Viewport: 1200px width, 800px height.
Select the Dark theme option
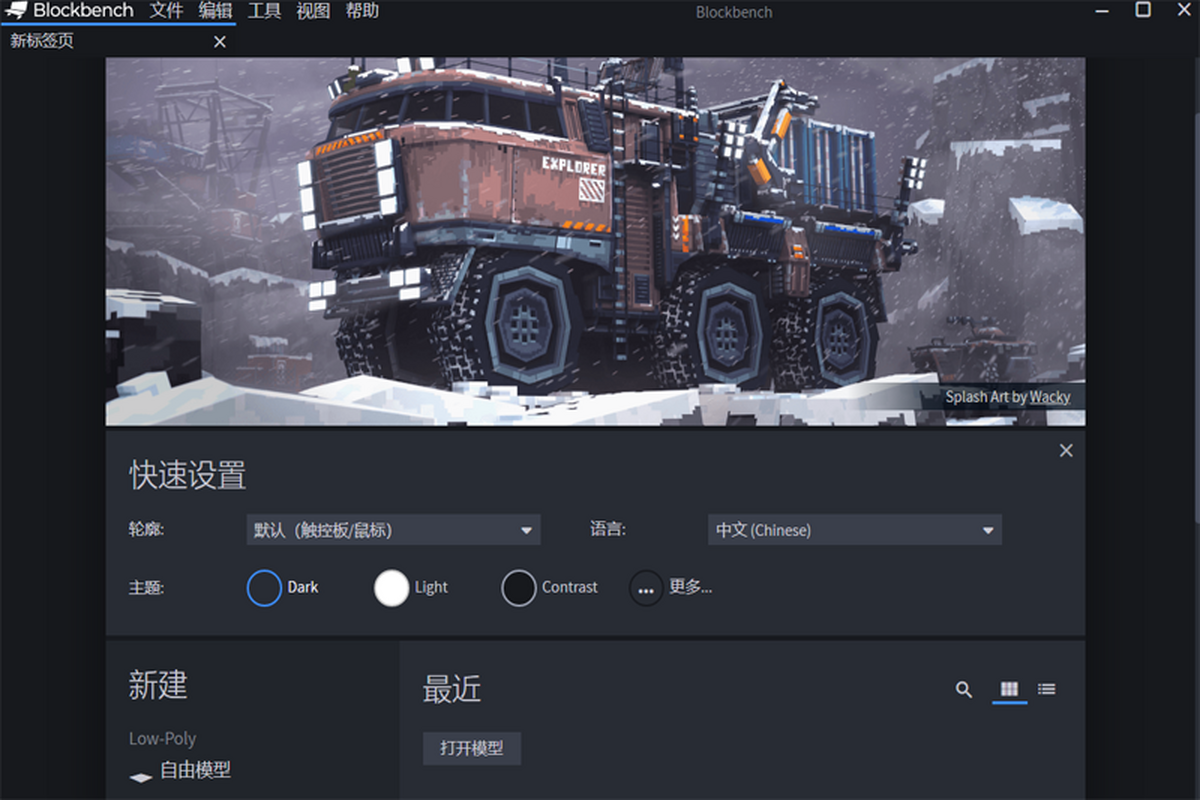click(x=264, y=588)
